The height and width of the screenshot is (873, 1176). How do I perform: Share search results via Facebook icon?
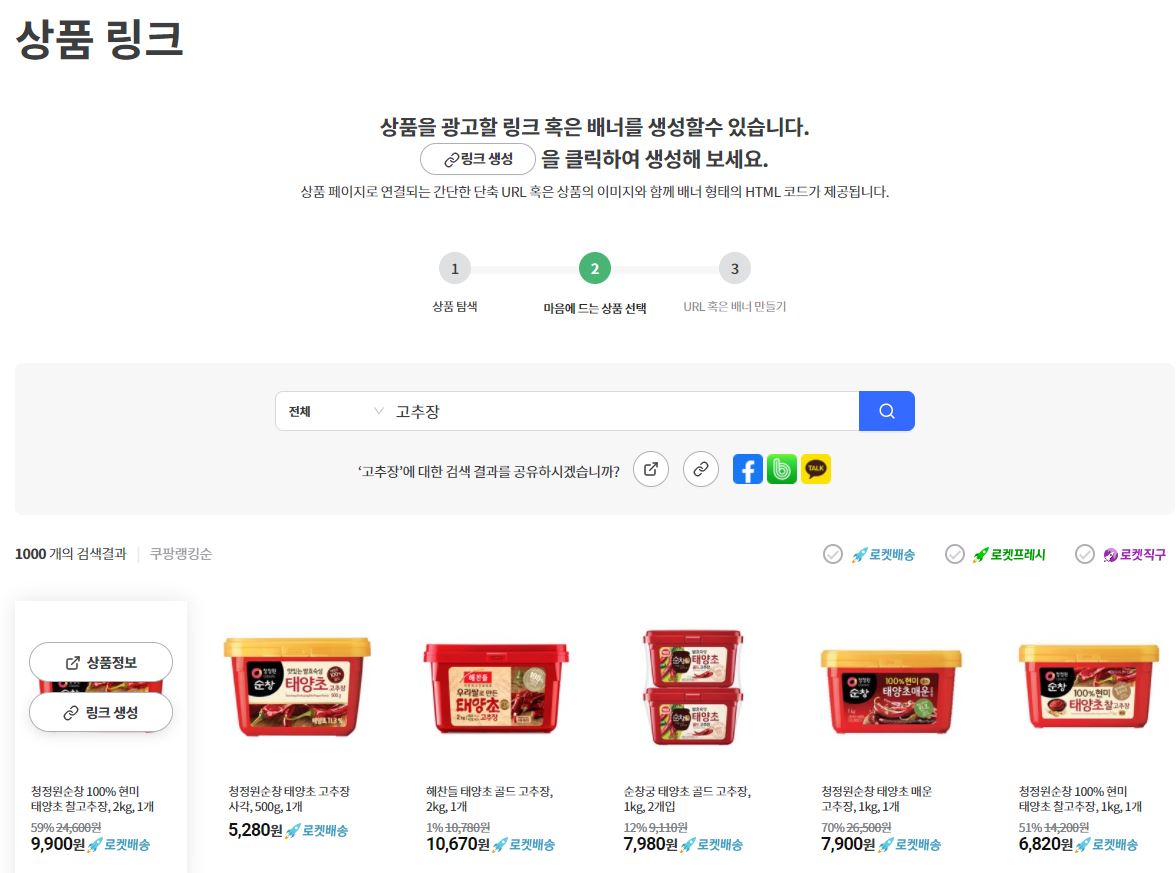tap(747, 470)
